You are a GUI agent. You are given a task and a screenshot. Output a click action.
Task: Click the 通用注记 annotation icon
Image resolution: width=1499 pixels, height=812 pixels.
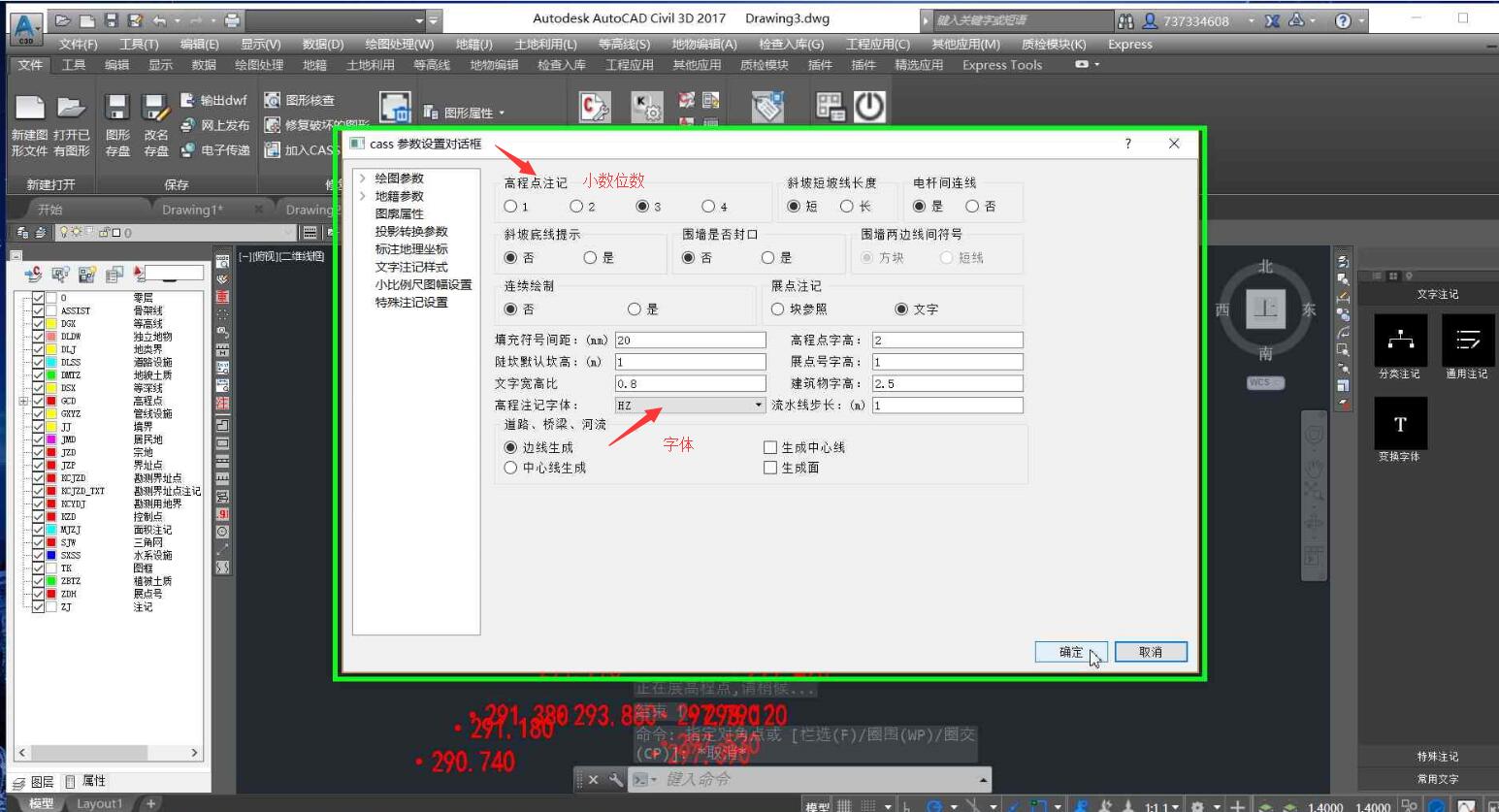tap(1468, 340)
